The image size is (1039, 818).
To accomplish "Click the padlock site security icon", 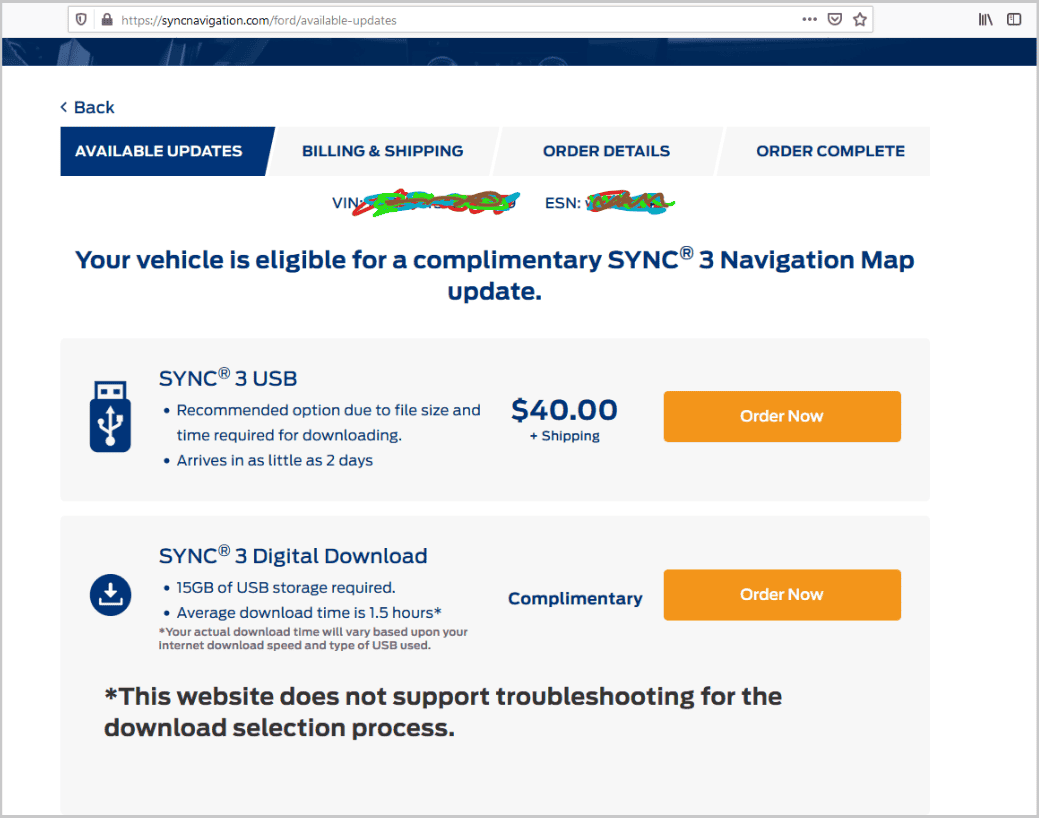I will coord(107,20).
